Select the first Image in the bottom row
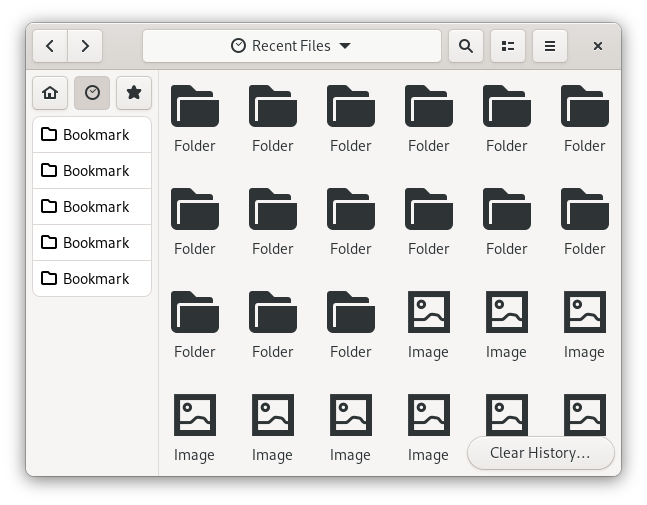This screenshot has height=505, width=647. coord(195,428)
